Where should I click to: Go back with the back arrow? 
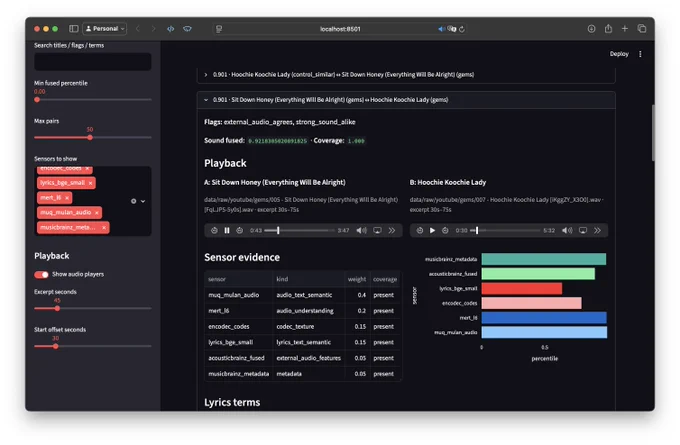point(138,29)
